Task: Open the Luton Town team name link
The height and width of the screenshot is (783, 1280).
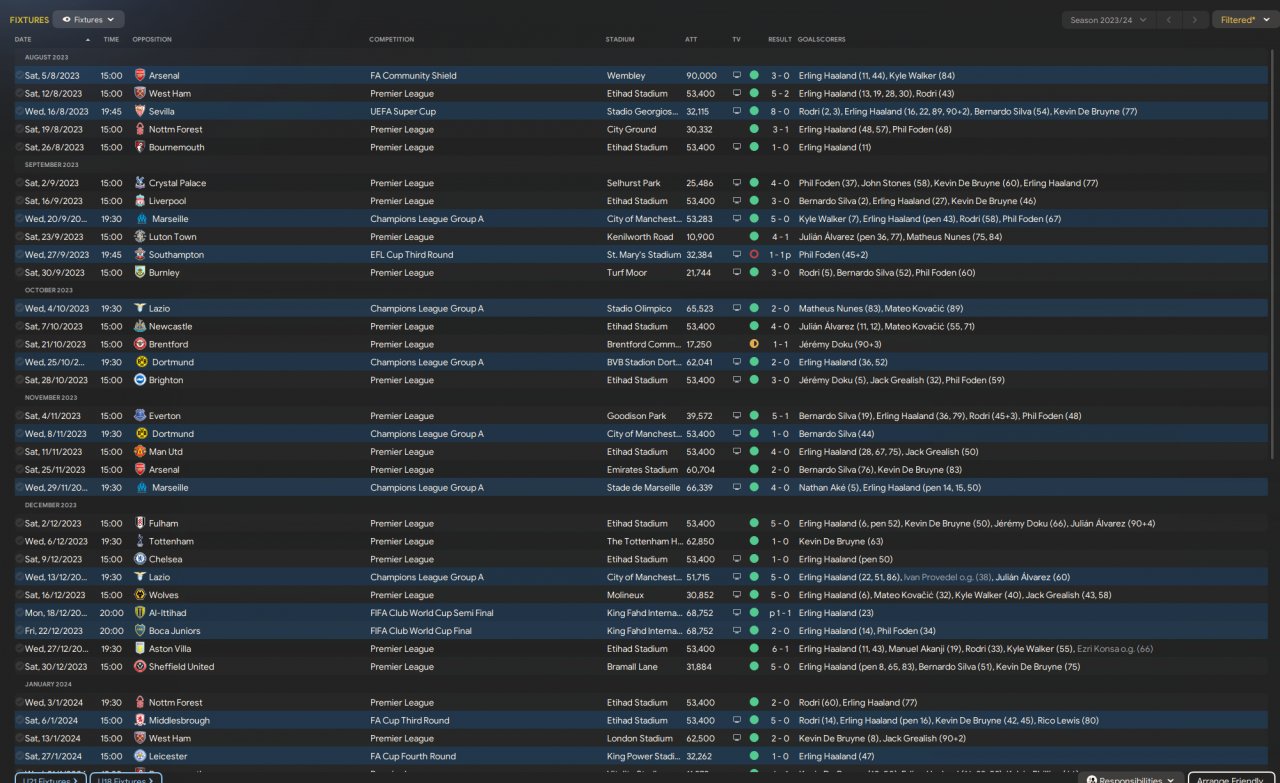Action: point(173,237)
